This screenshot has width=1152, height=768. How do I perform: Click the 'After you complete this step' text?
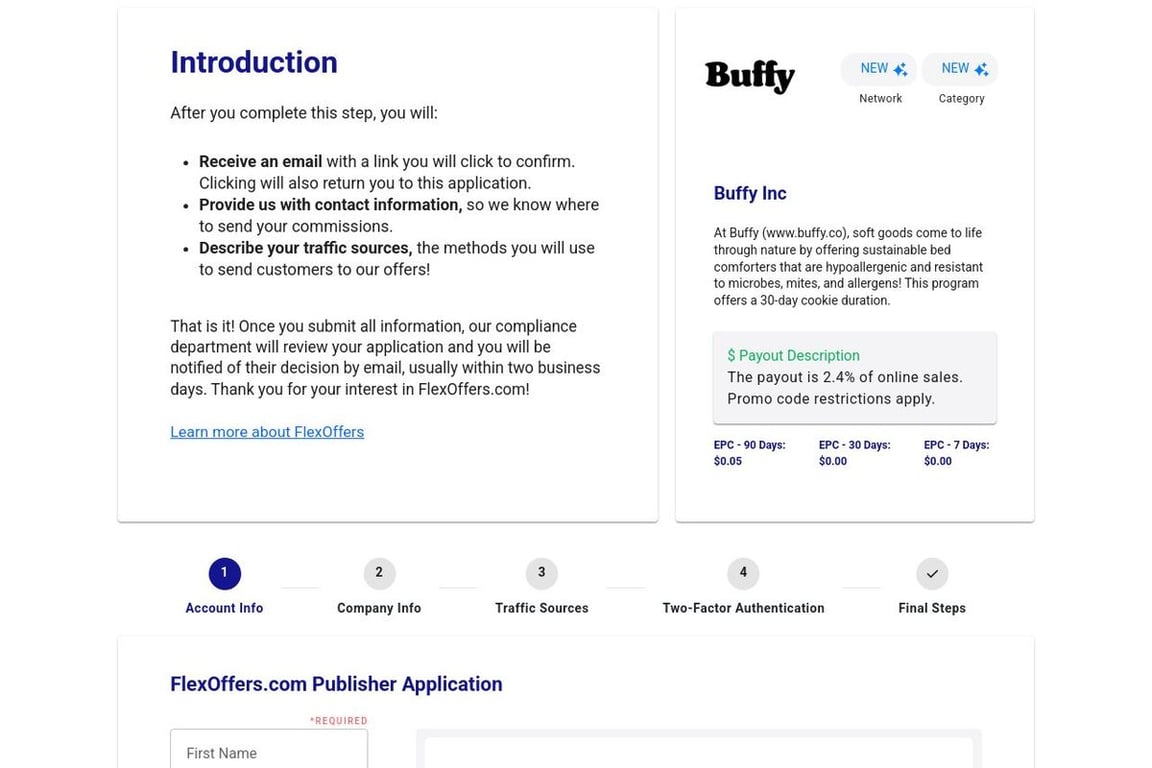303,113
